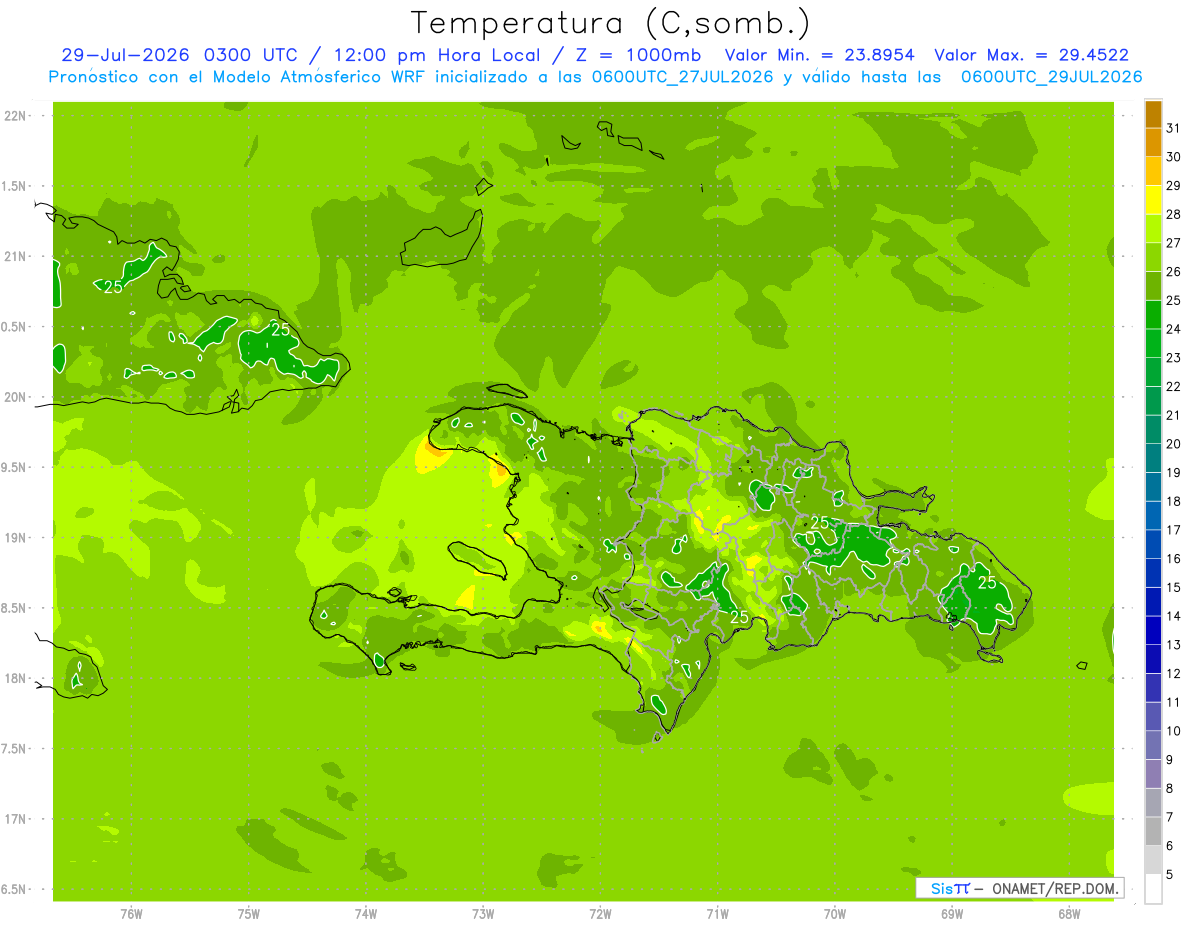Click the "0600UTC_27JUL2026" initialization time text

click(x=679, y=77)
